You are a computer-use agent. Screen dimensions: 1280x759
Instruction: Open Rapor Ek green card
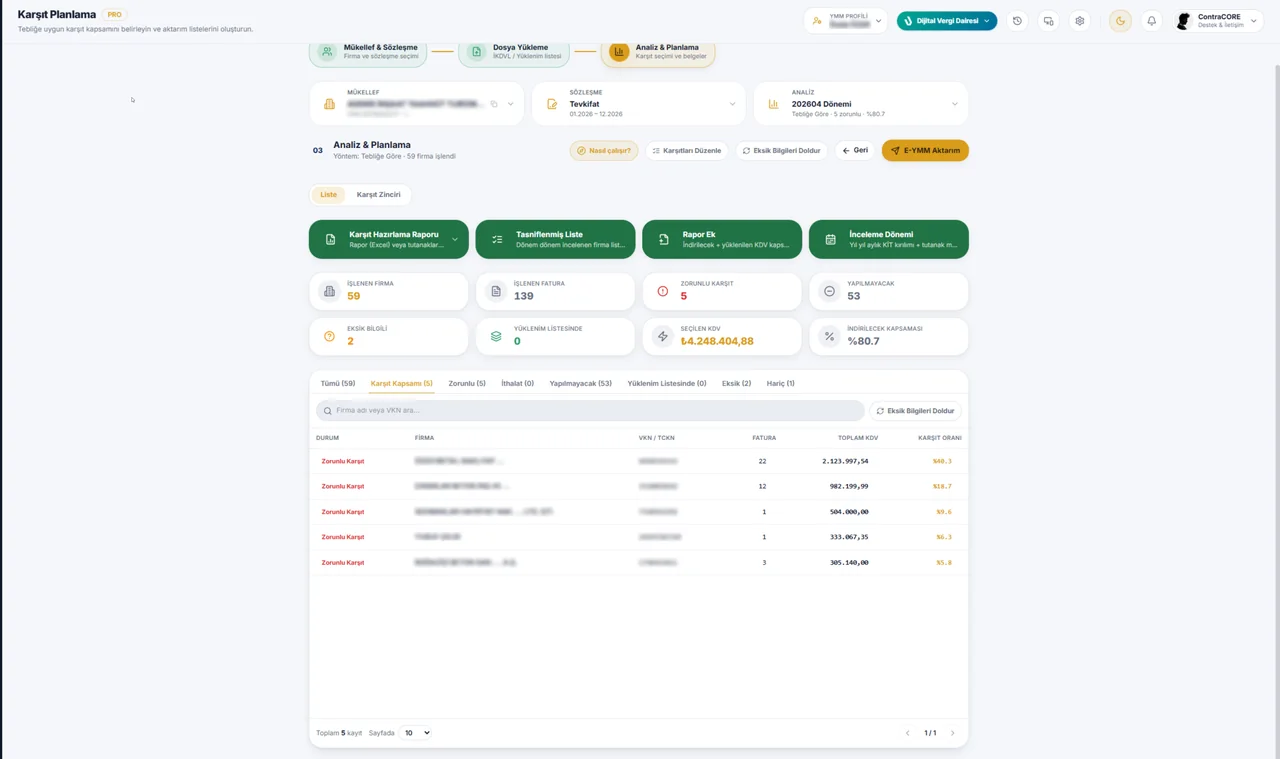point(722,239)
